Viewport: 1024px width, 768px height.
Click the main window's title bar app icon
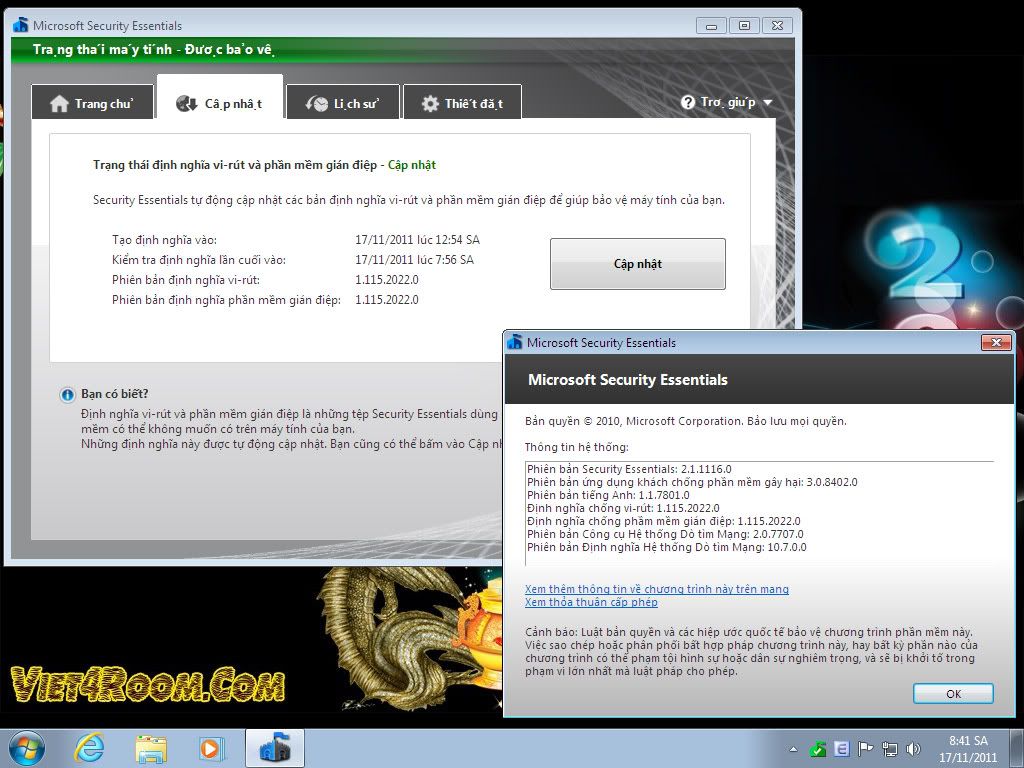tap(21, 25)
